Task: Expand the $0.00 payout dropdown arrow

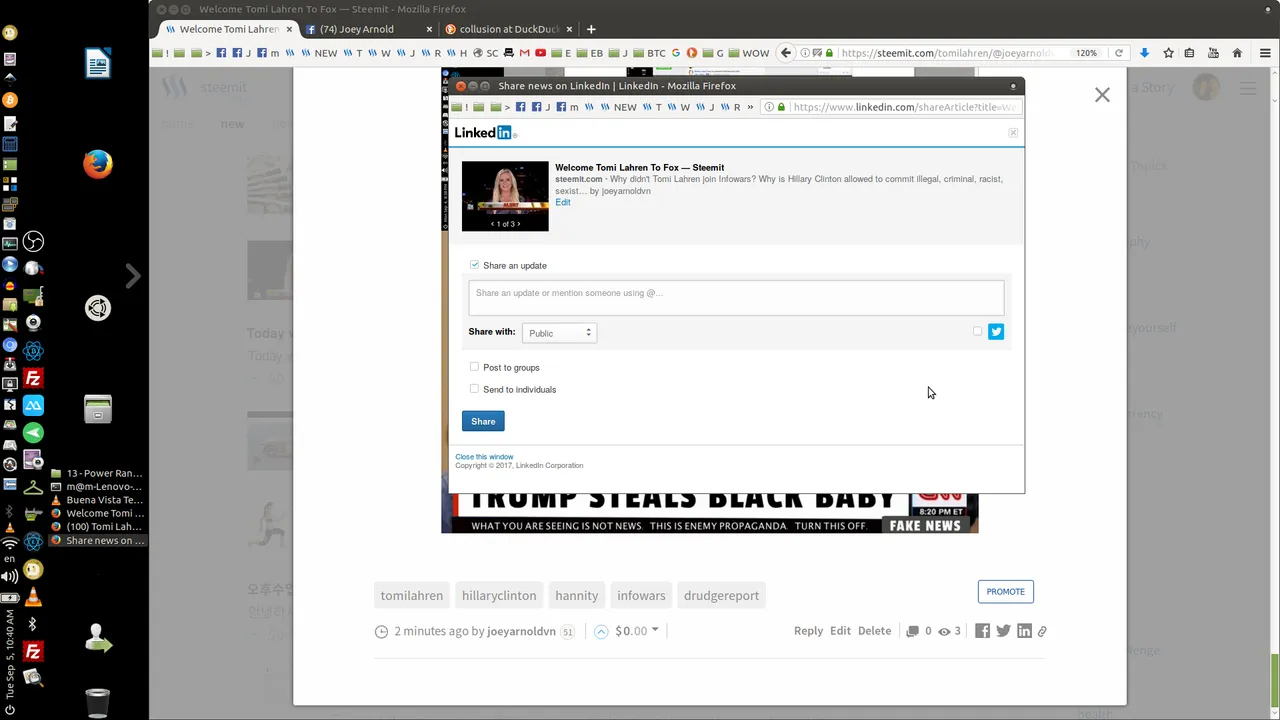Action: tap(655, 630)
